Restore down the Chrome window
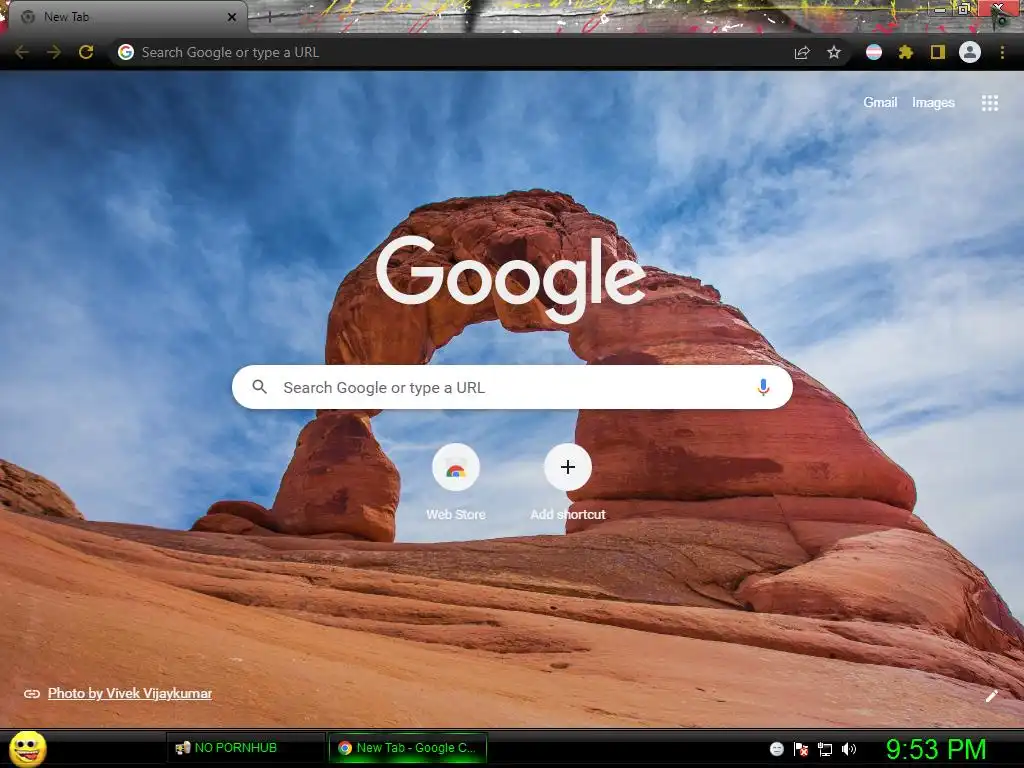This screenshot has height=768, width=1024. pyautogui.click(x=963, y=9)
